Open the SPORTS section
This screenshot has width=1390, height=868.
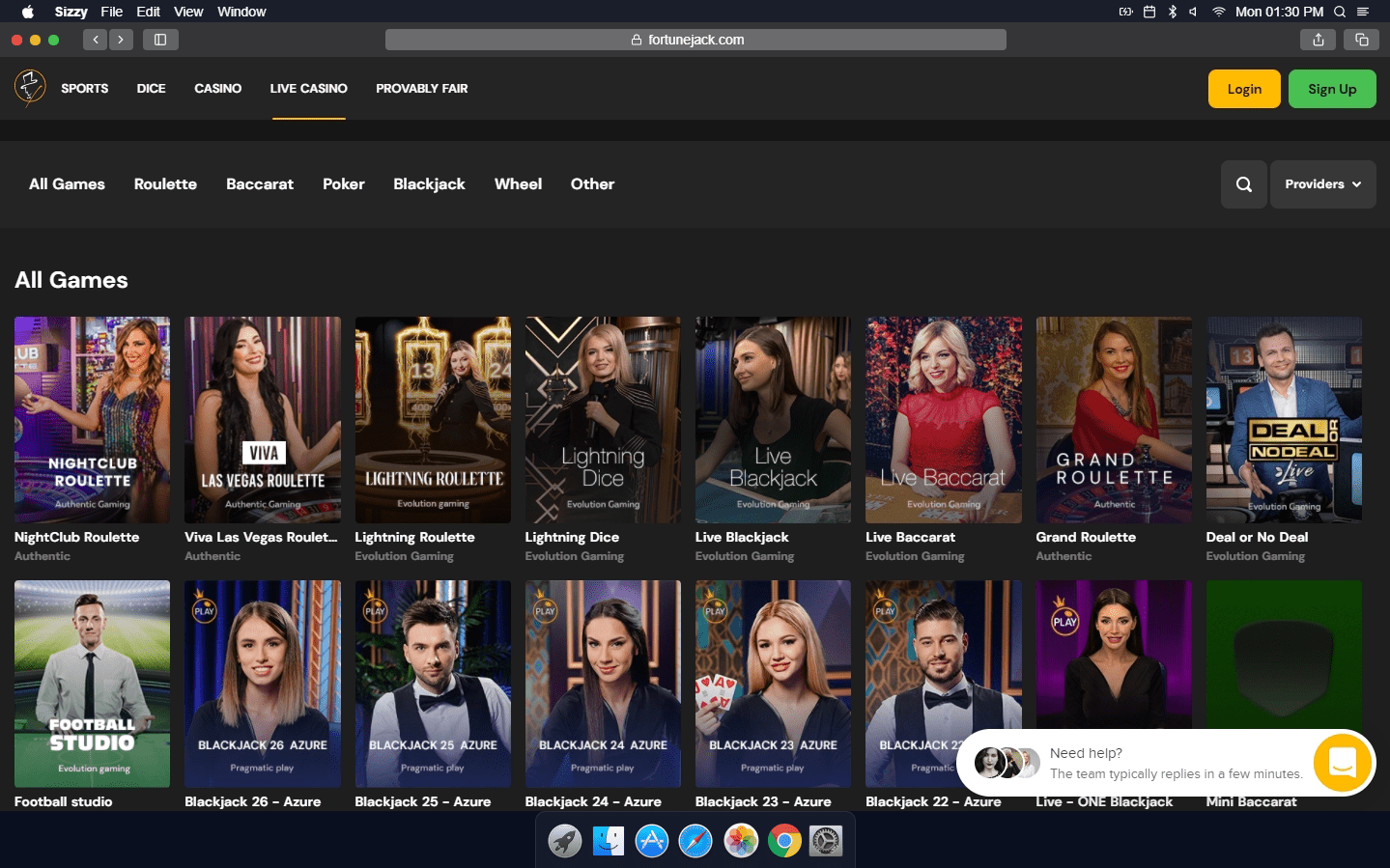[x=85, y=88]
